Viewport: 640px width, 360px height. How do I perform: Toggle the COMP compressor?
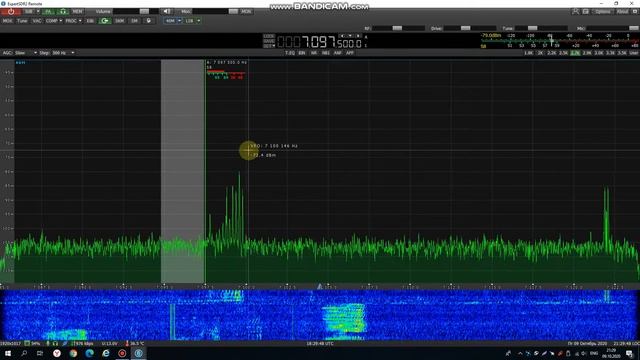tap(51, 20)
